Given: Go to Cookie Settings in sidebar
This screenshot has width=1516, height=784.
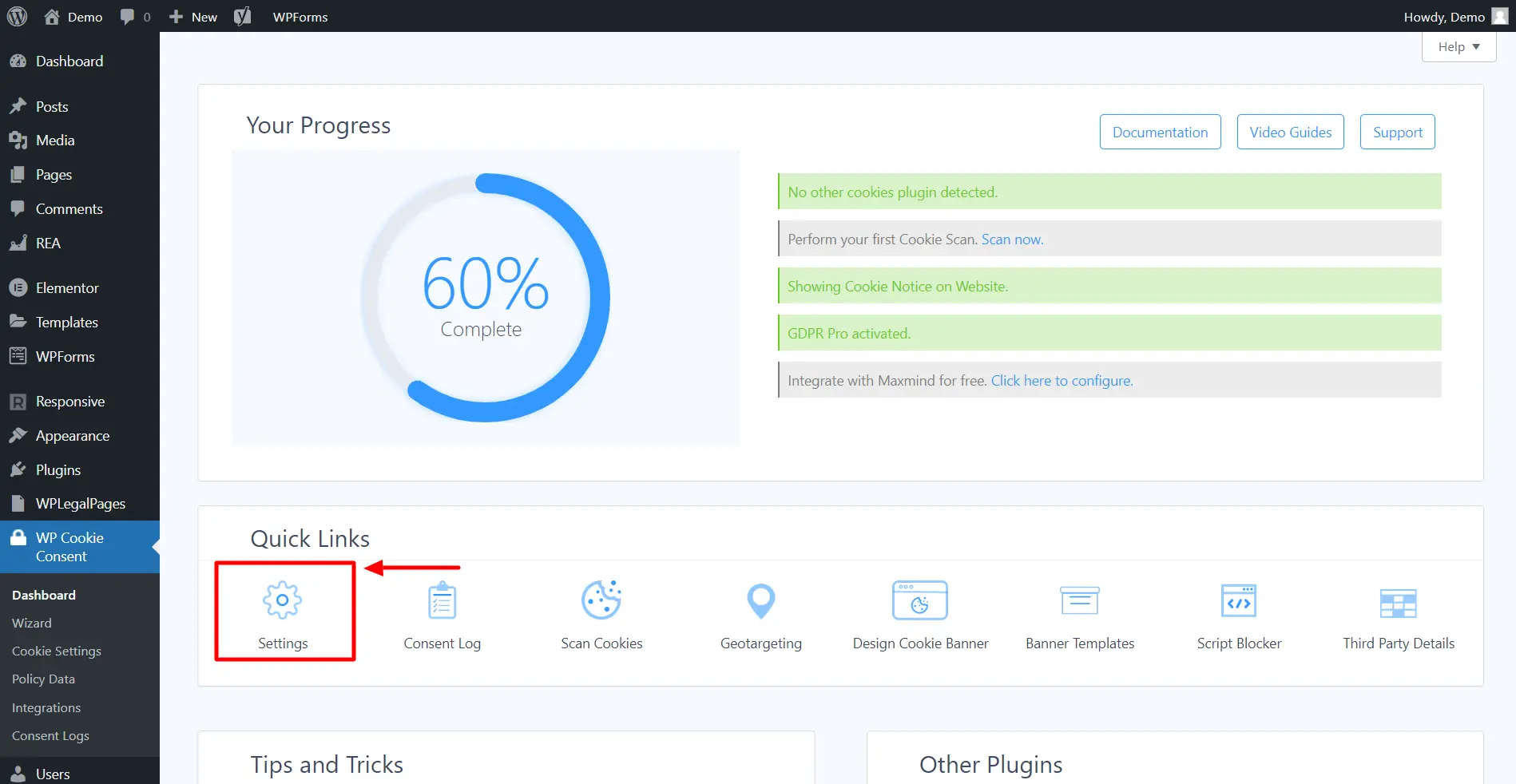Looking at the screenshot, I should pos(56,651).
